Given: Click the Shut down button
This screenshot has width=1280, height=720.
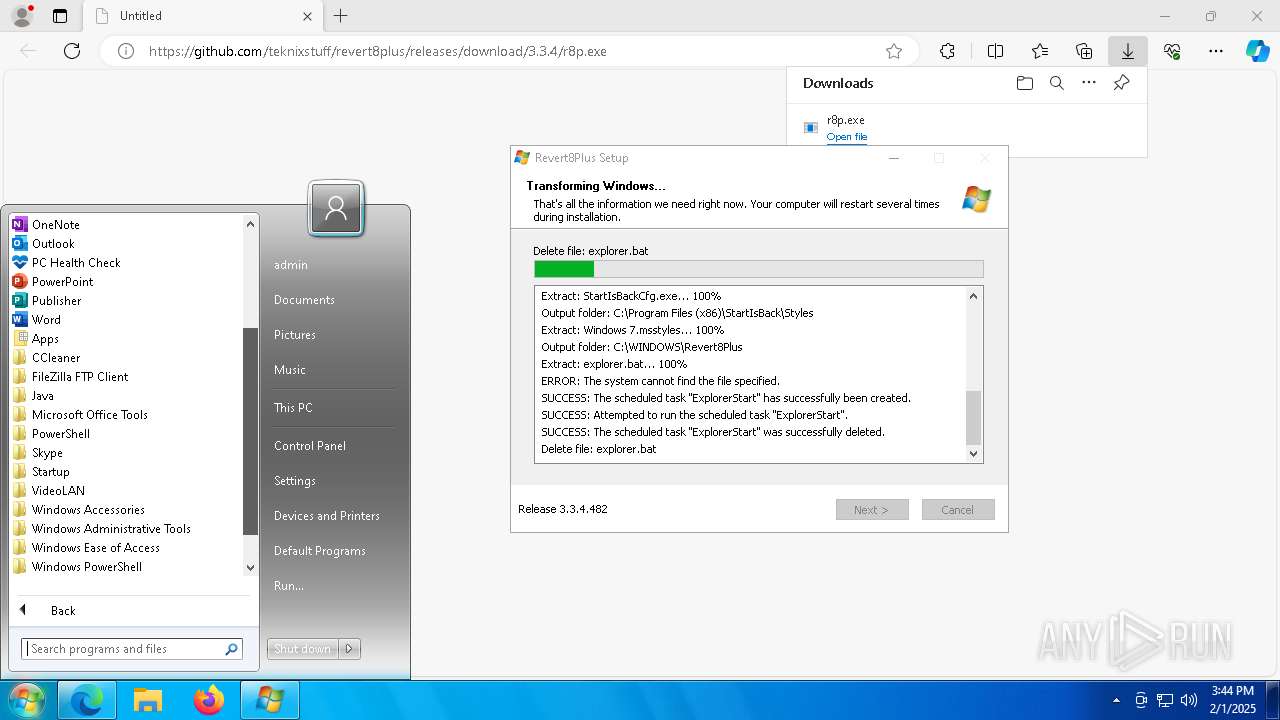Looking at the screenshot, I should [303, 649].
